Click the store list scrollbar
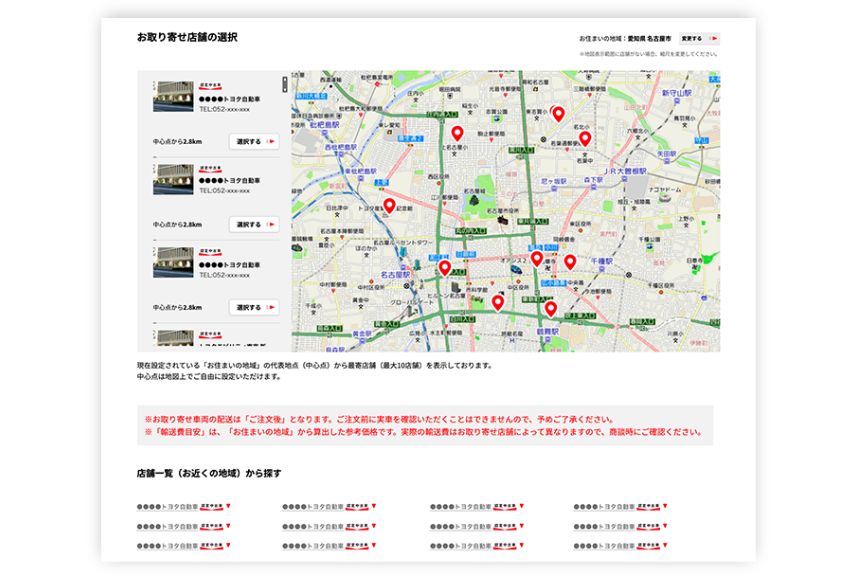The height and width of the screenshot is (576, 856). click(x=283, y=84)
